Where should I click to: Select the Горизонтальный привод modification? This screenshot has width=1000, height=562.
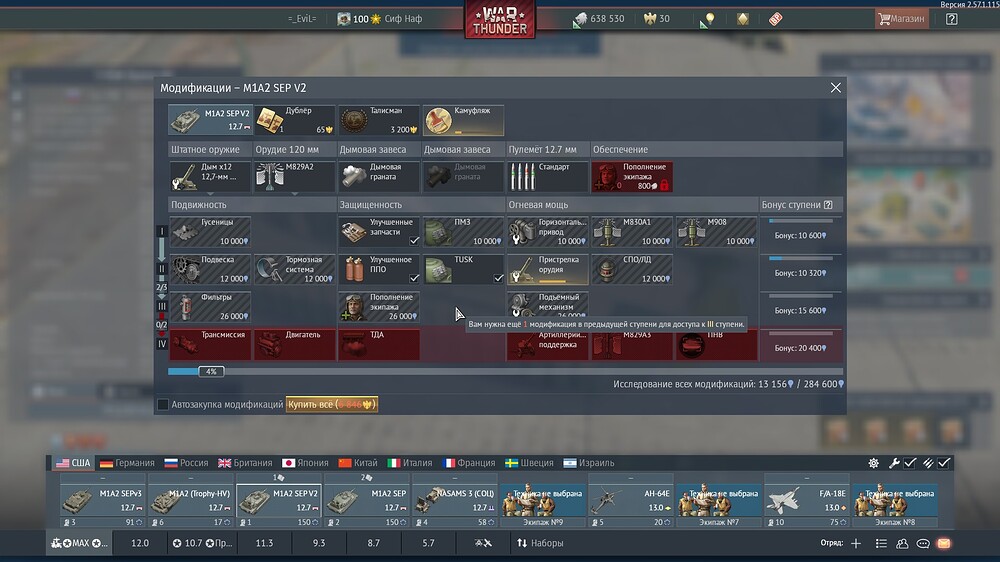click(x=547, y=232)
